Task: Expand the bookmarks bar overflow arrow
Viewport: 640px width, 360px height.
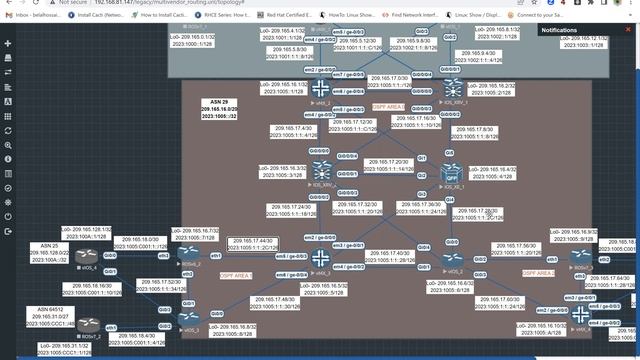Action: (630, 15)
